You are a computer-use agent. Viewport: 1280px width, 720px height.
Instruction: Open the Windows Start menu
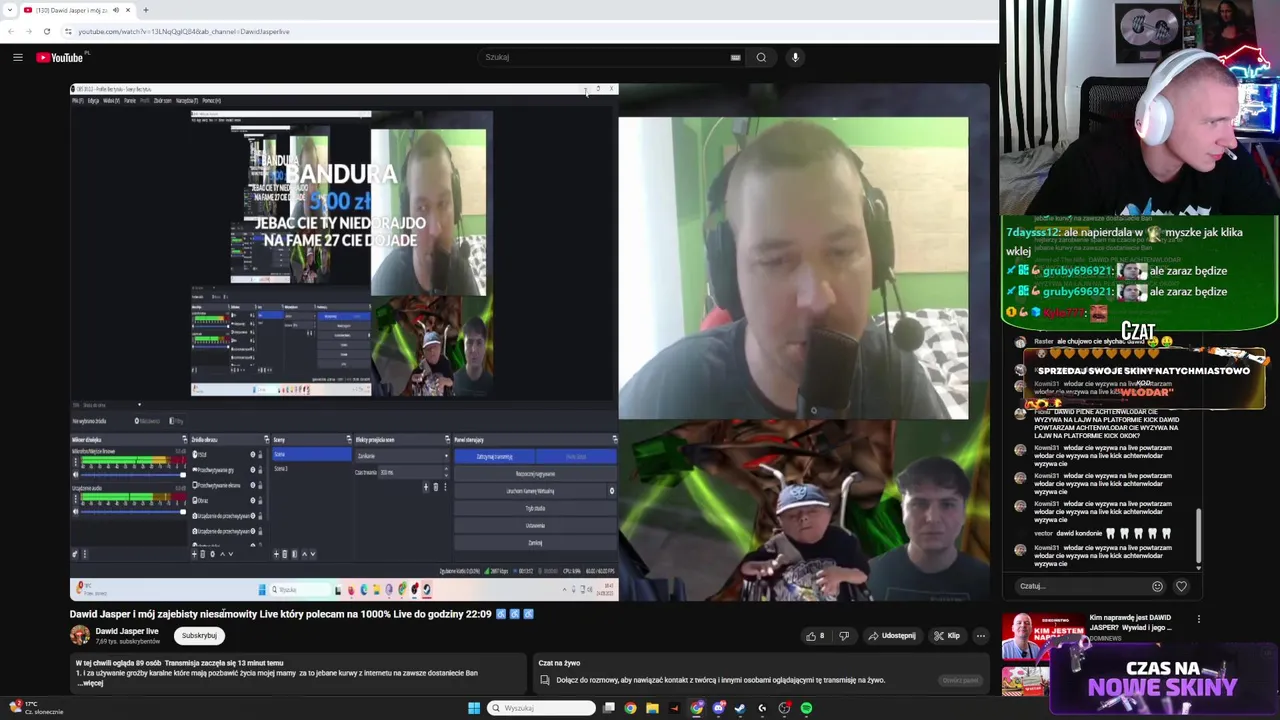coord(473,708)
